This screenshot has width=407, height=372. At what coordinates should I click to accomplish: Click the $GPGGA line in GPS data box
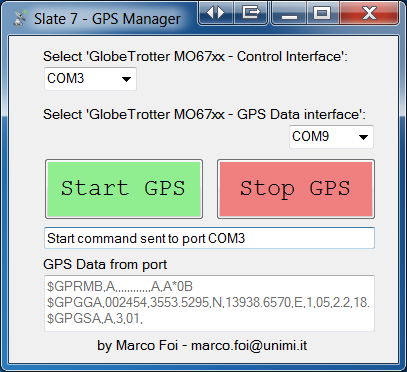(x=208, y=303)
